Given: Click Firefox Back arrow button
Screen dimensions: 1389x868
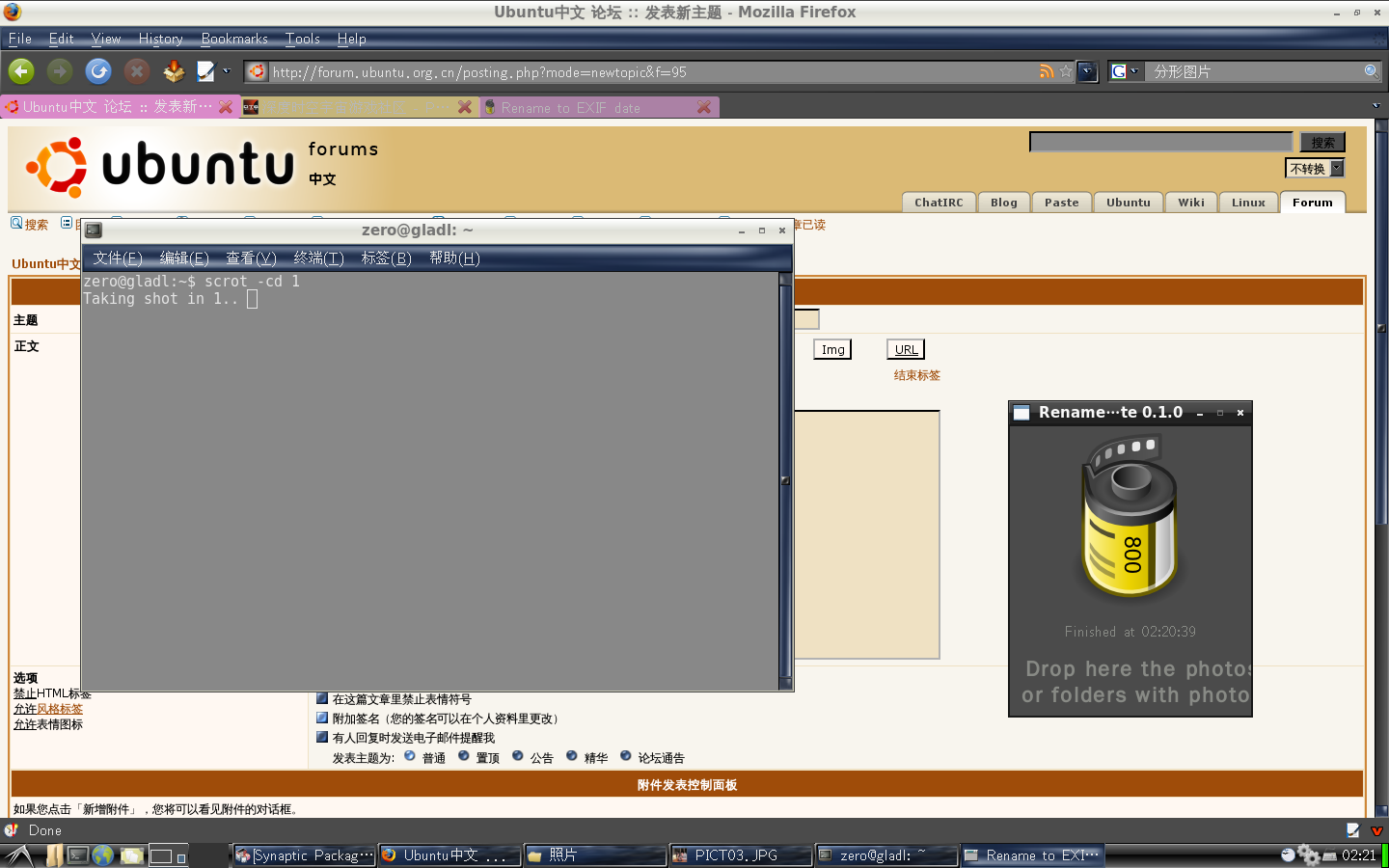Looking at the screenshot, I should 21,71.
